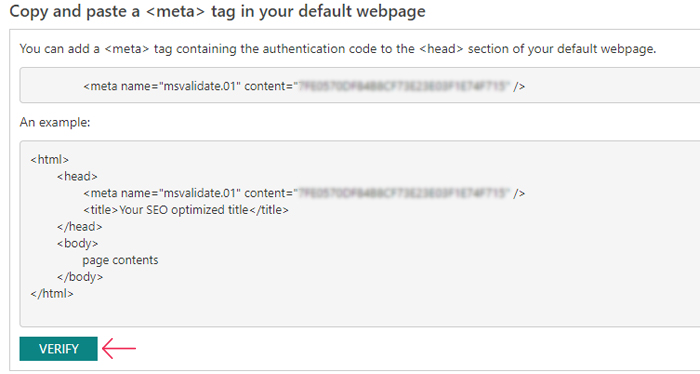Click the blurred content value in example
Image resolution: width=700 pixels, height=374 pixels.
[403, 193]
